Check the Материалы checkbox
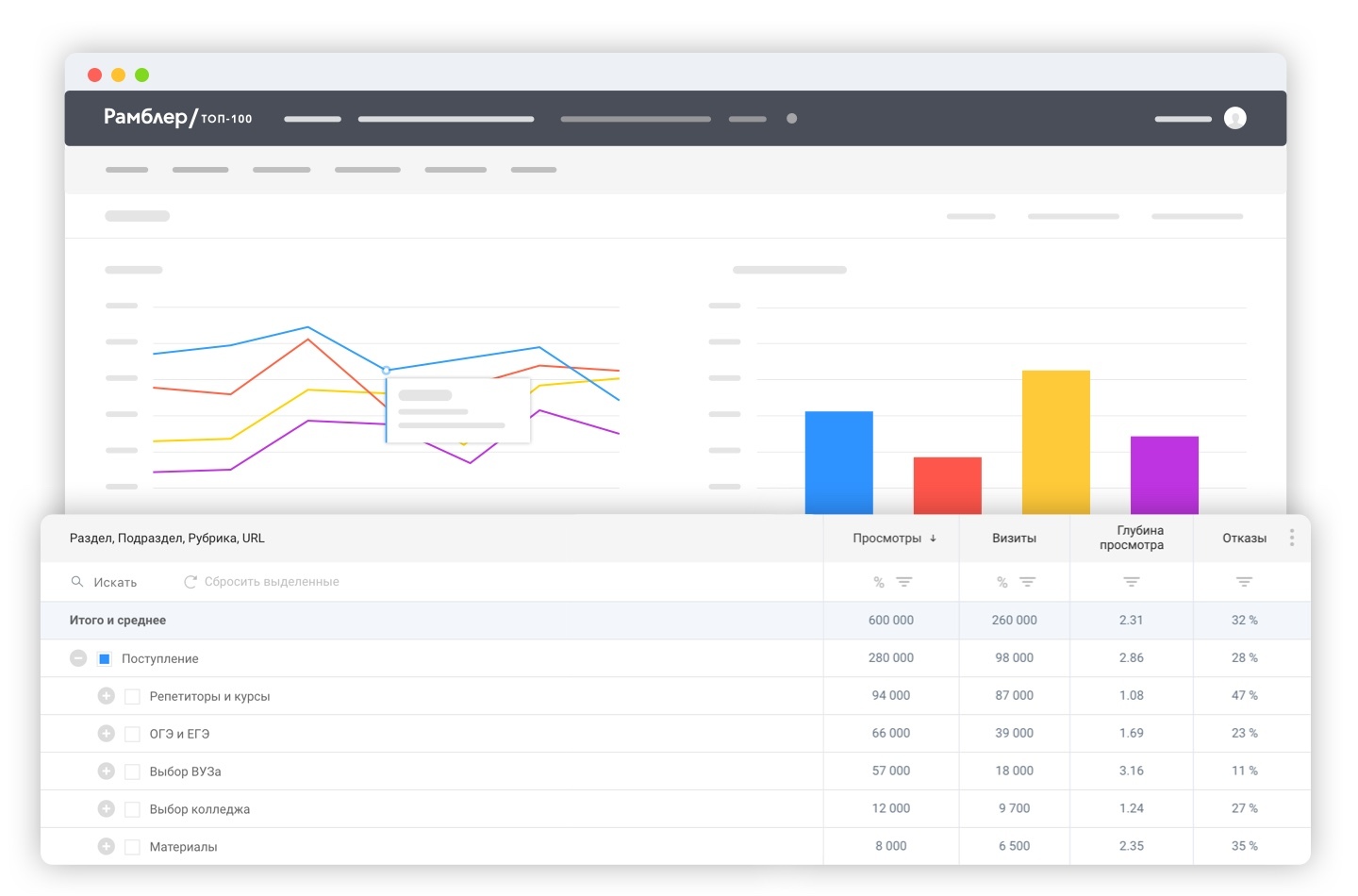This screenshot has width=1358, height=896. point(132,847)
